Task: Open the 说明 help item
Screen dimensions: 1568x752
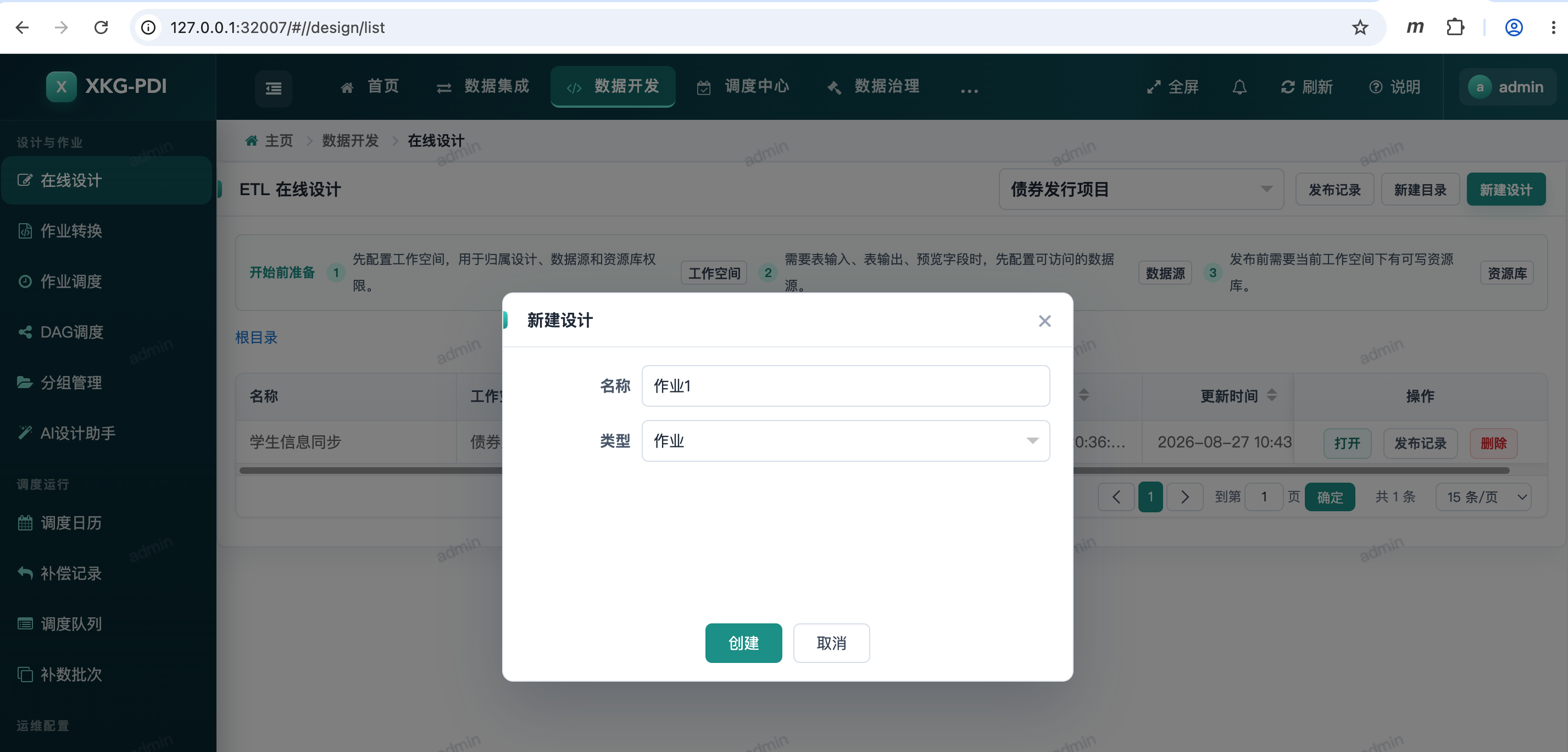Action: (x=1394, y=87)
